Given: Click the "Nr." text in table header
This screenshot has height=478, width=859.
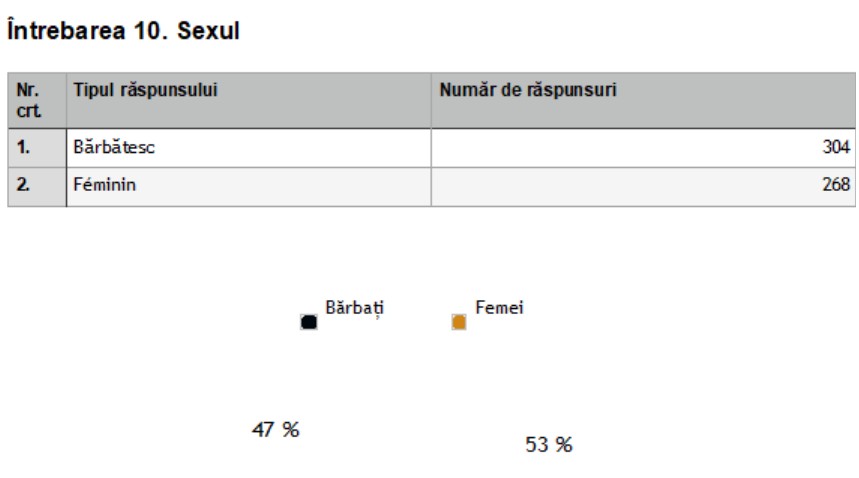Looking at the screenshot, I should click(x=26, y=90).
